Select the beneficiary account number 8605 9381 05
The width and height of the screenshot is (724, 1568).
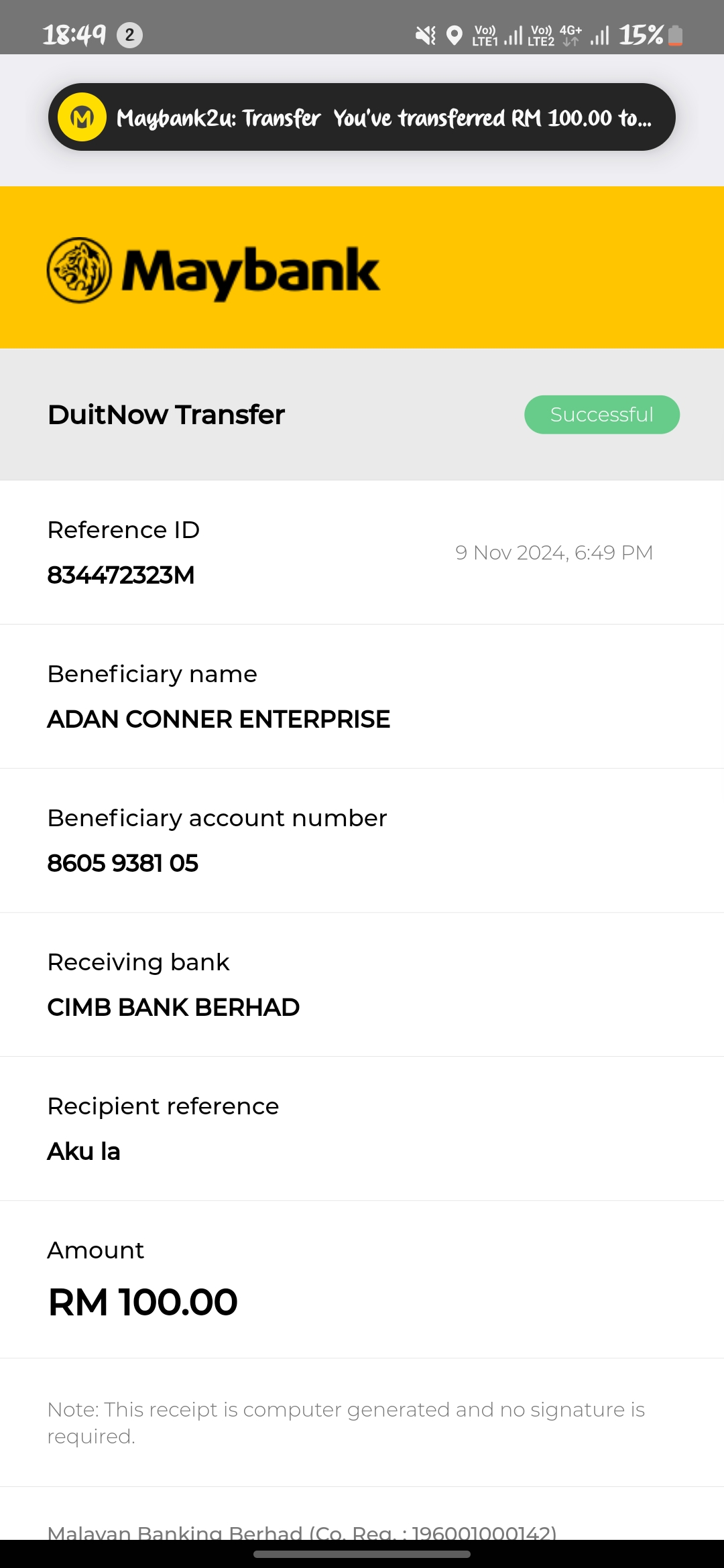pyautogui.click(x=123, y=863)
